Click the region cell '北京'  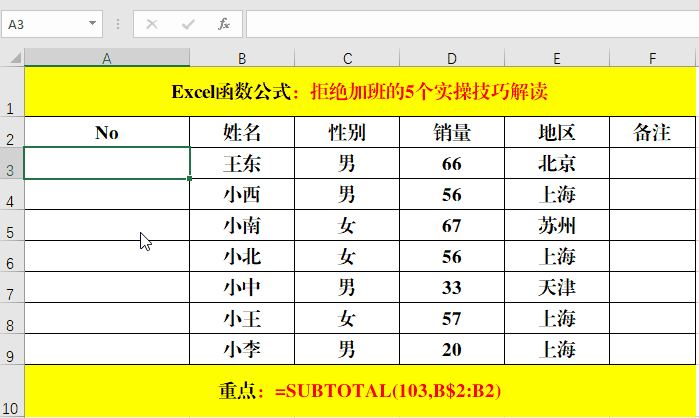pos(557,163)
